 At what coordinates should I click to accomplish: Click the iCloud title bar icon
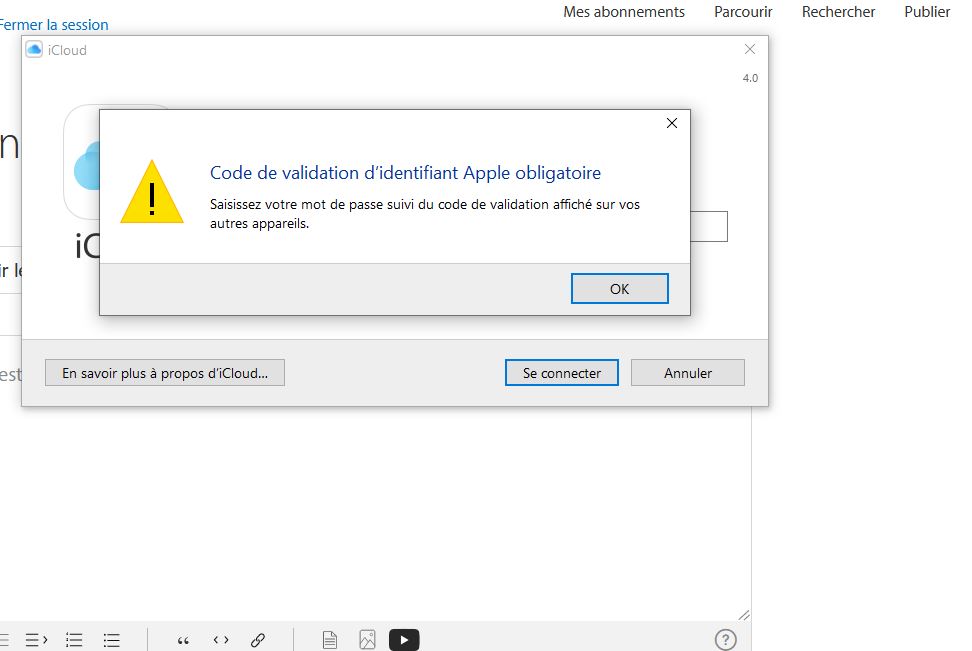click(x=34, y=50)
